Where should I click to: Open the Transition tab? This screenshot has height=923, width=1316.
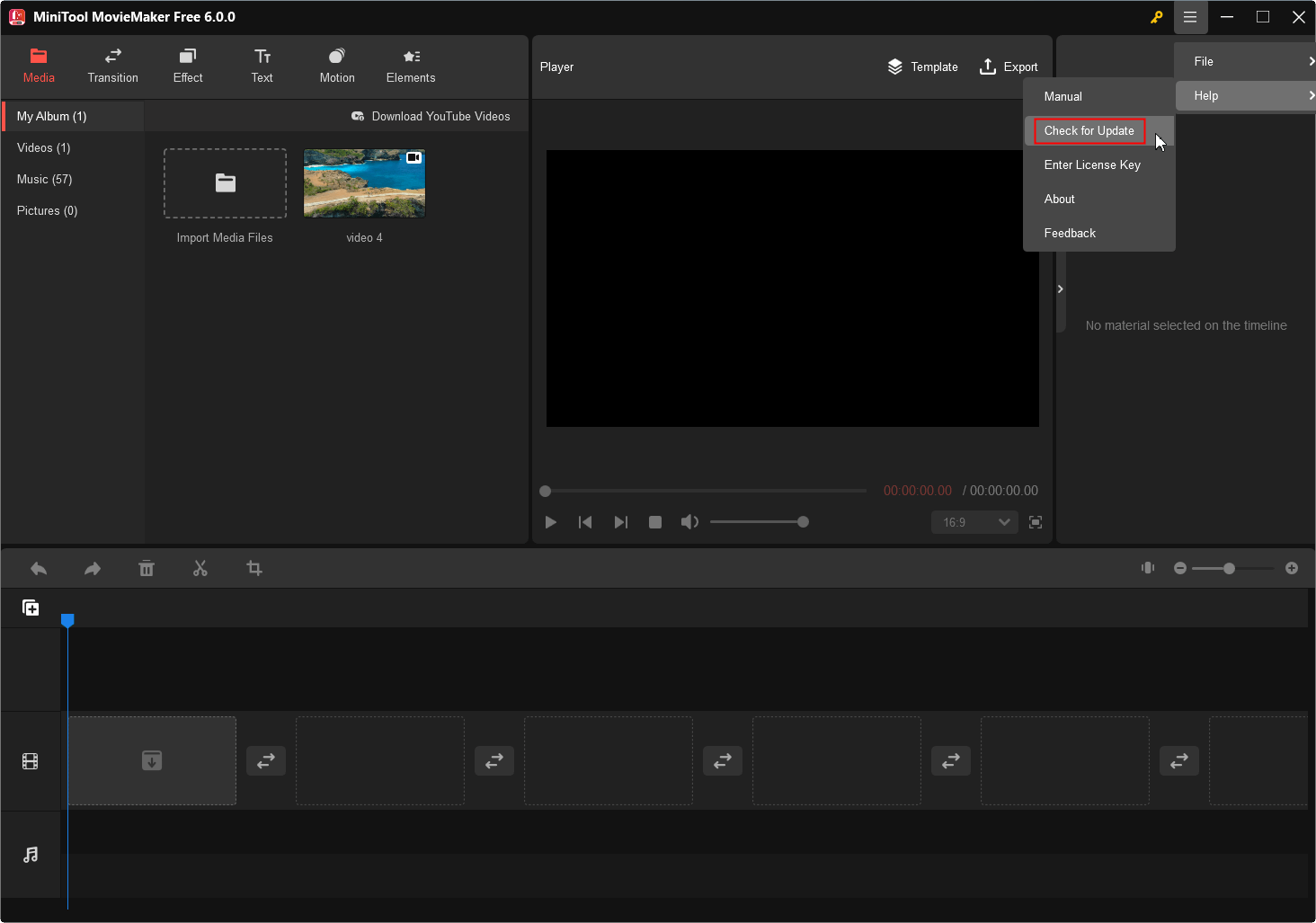[113, 67]
